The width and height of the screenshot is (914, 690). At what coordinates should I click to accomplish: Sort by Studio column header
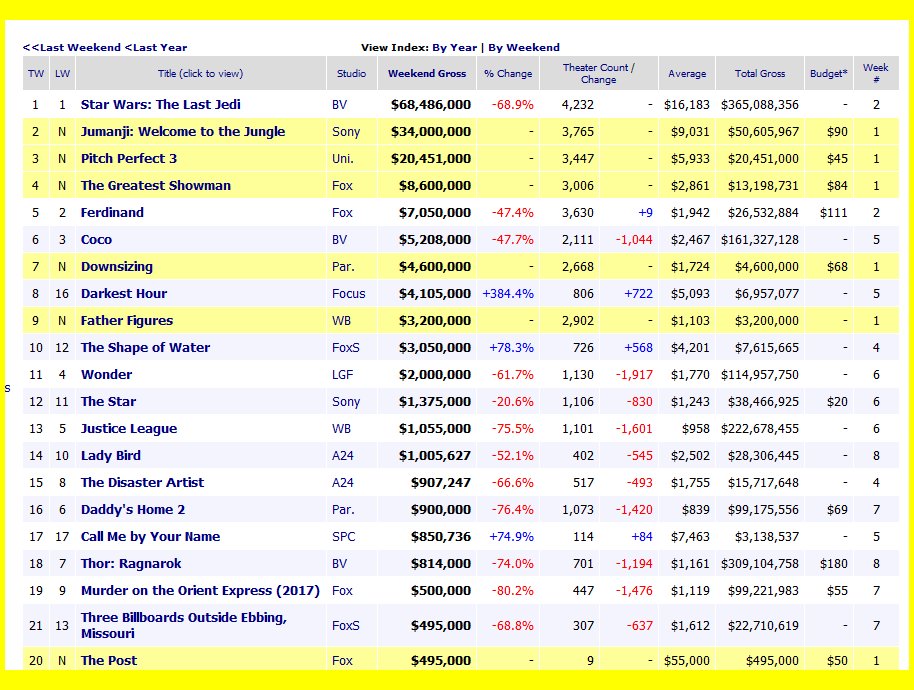(351, 73)
